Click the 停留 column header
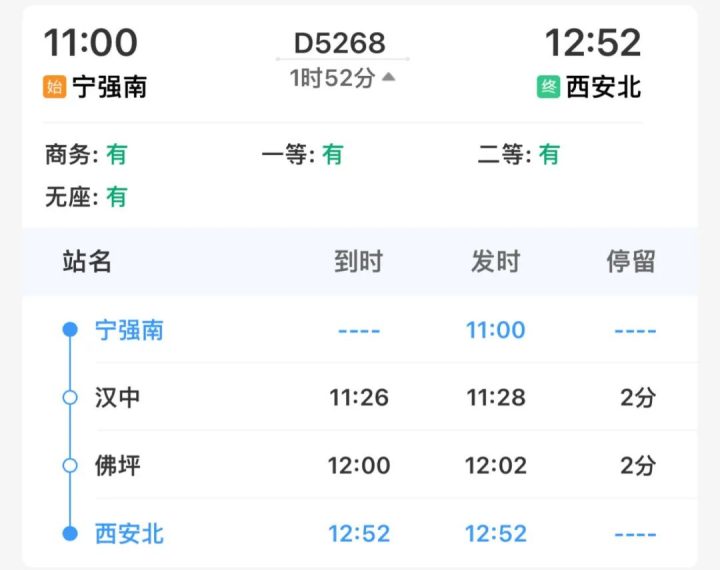720x570 pixels. tap(631, 262)
